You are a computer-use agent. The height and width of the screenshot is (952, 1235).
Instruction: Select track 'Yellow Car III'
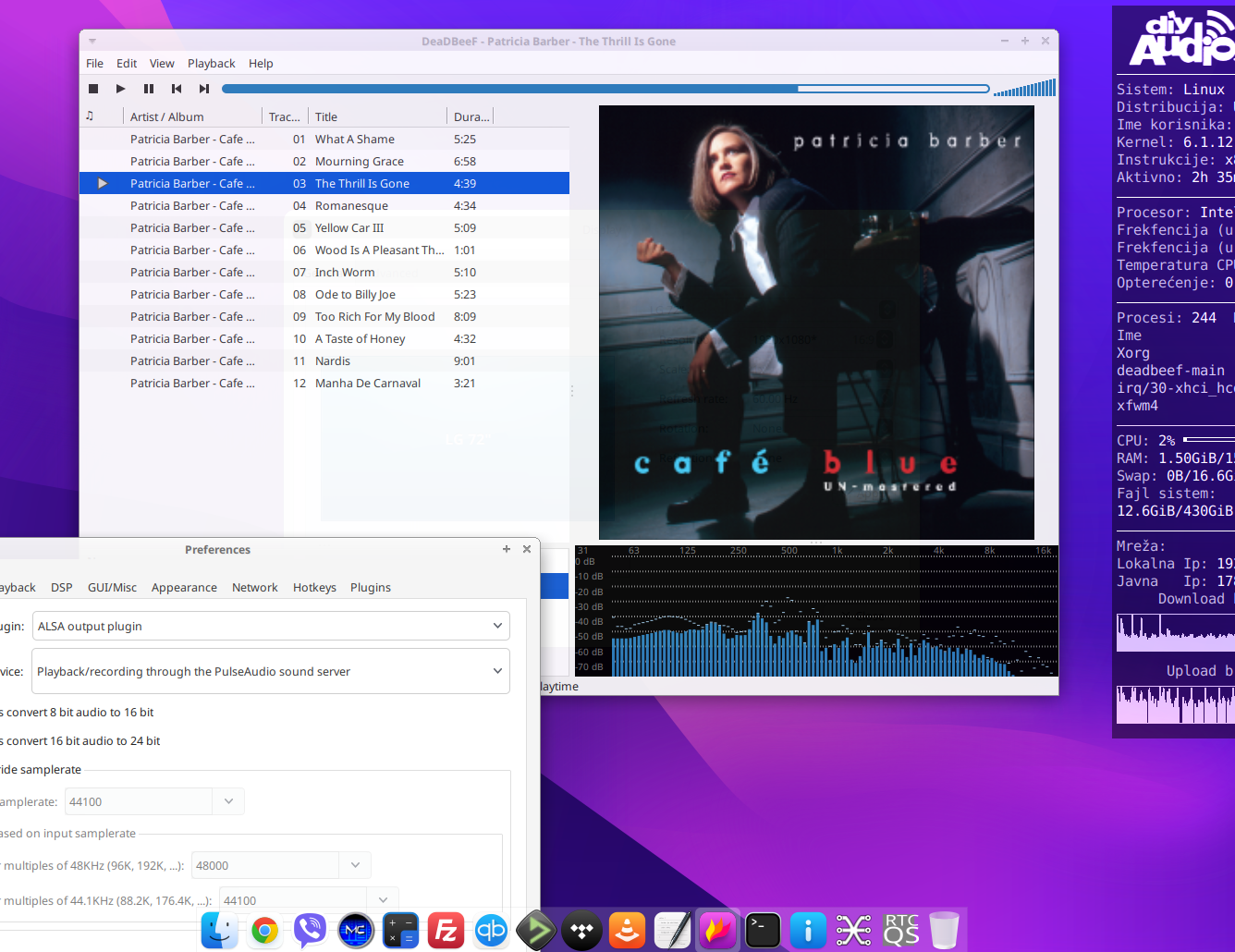coord(324,227)
